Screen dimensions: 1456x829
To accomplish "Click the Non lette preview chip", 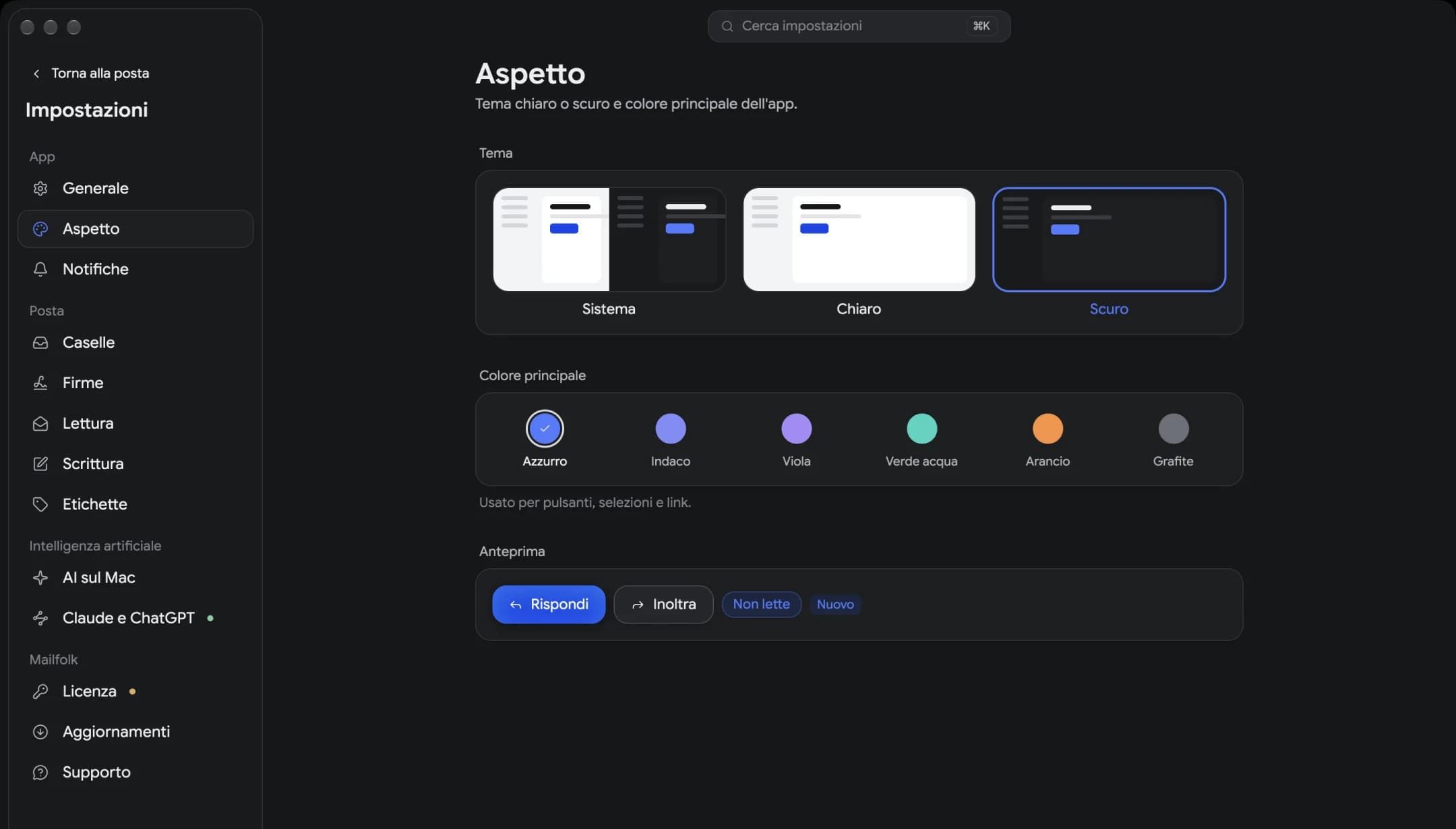I will coord(761,605).
